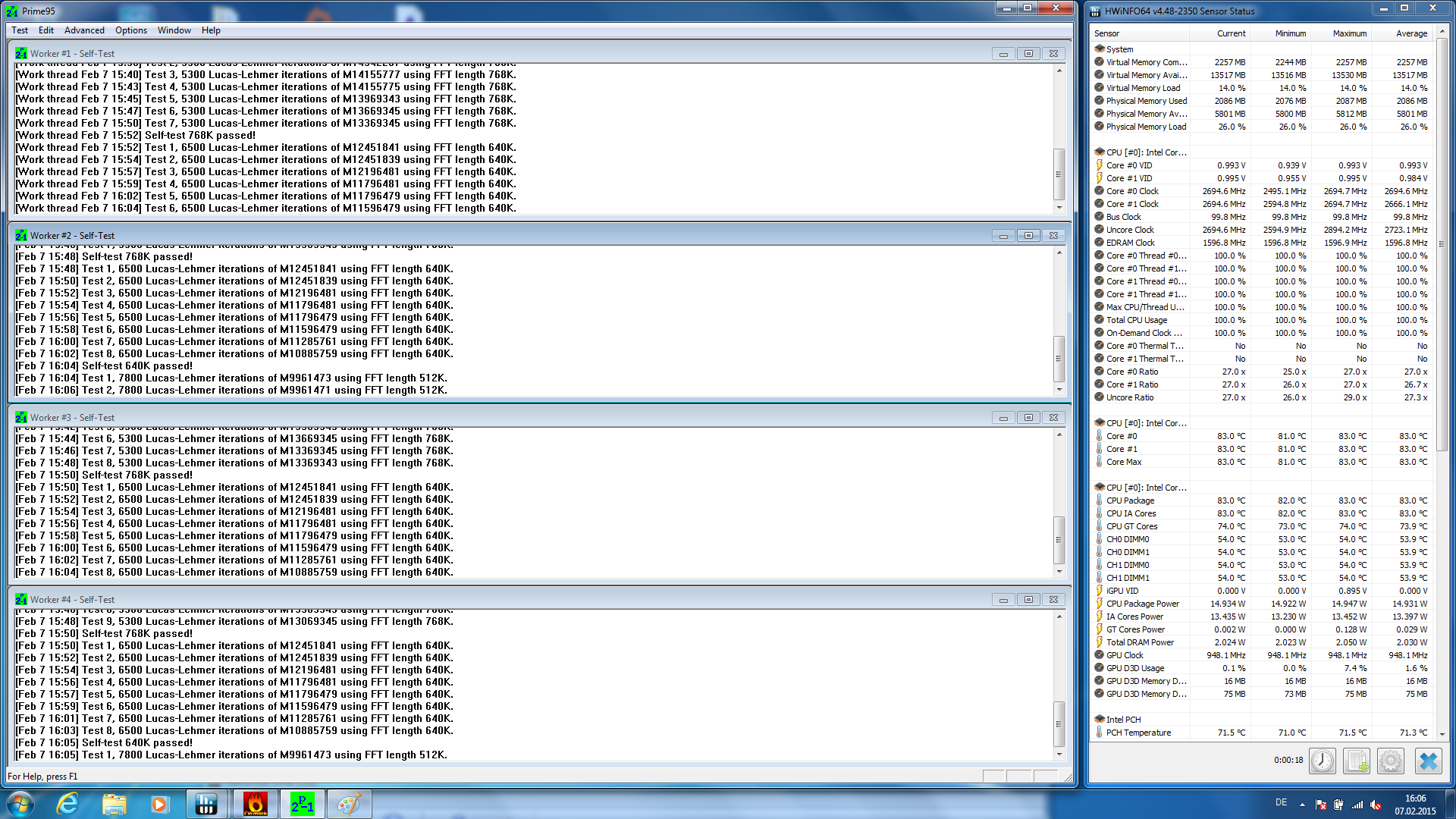Click the 0:00:18 elapsed timer text
1456x819 pixels.
pos(1288,760)
